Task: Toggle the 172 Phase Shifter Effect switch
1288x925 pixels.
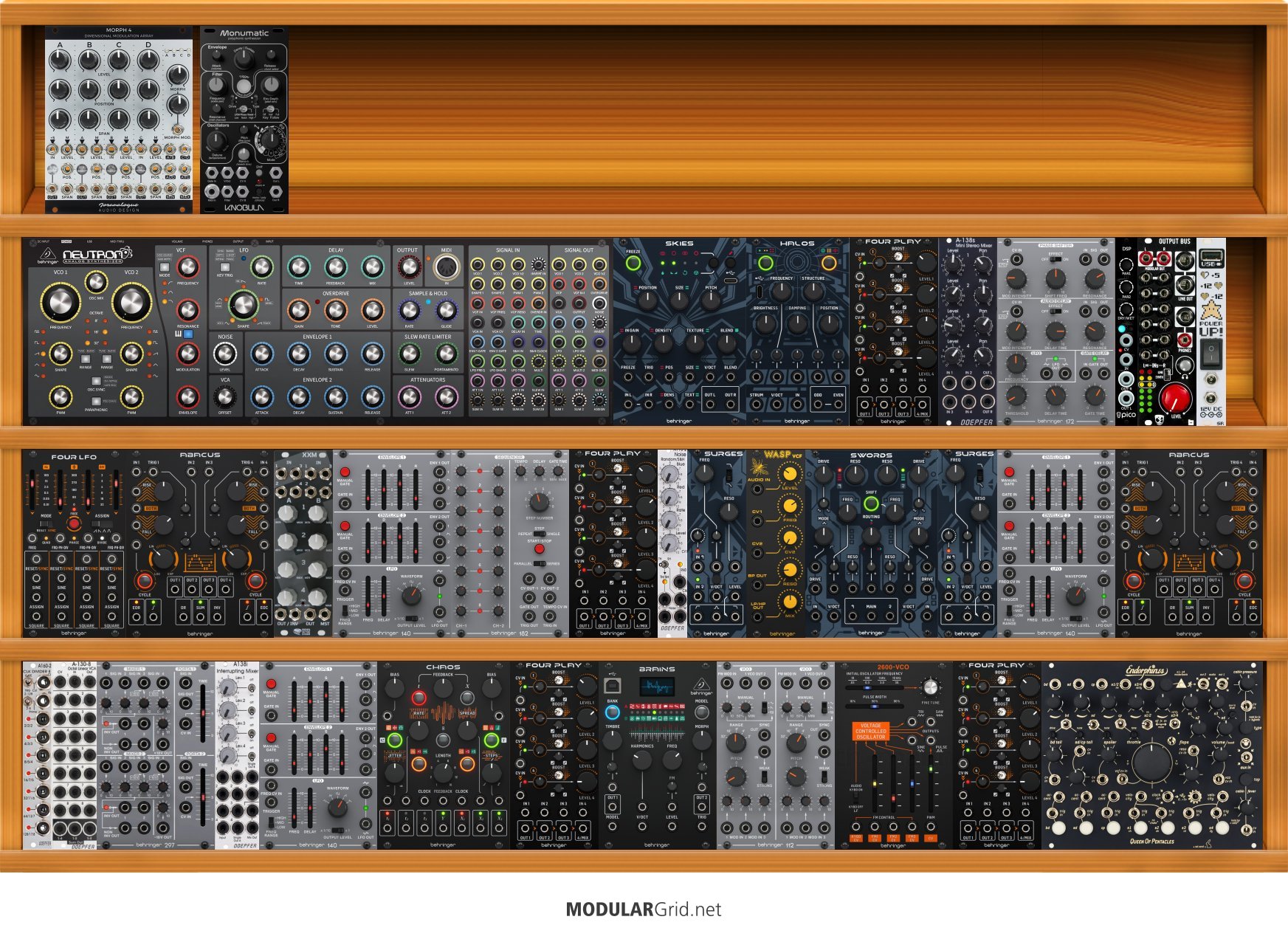Action: [1056, 260]
